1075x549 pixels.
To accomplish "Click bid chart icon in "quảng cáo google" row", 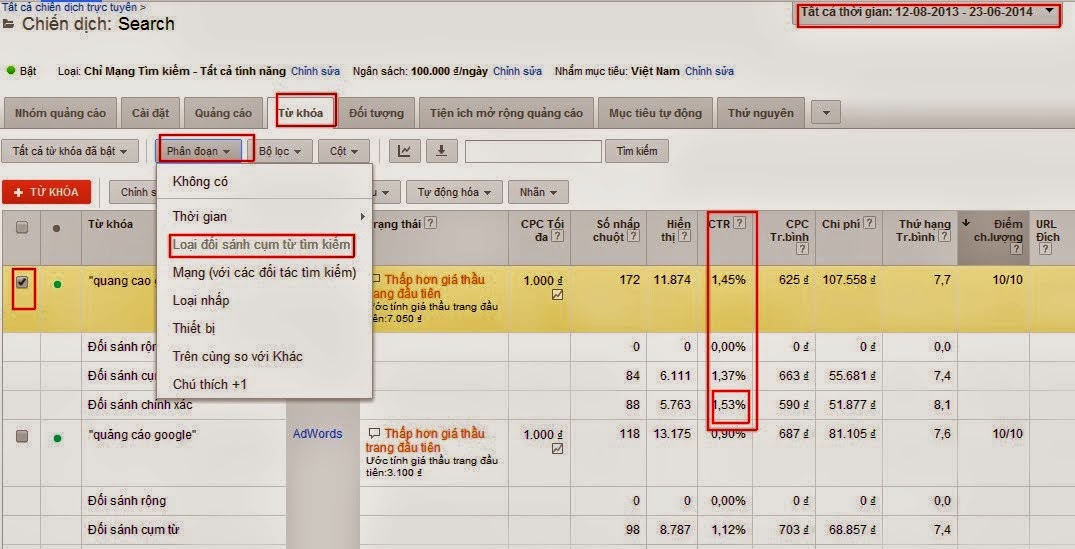I will (557, 449).
